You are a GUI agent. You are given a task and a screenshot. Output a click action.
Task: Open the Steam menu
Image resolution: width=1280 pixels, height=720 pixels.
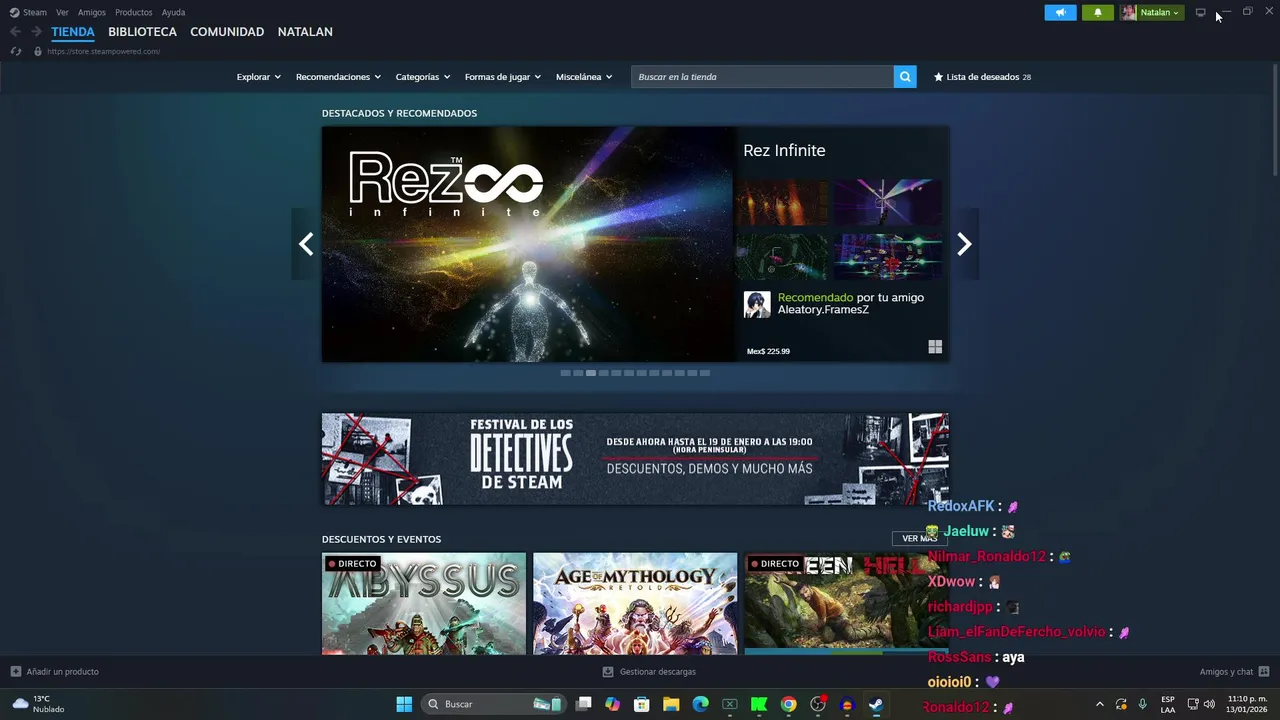pyautogui.click(x=34, y=12)
